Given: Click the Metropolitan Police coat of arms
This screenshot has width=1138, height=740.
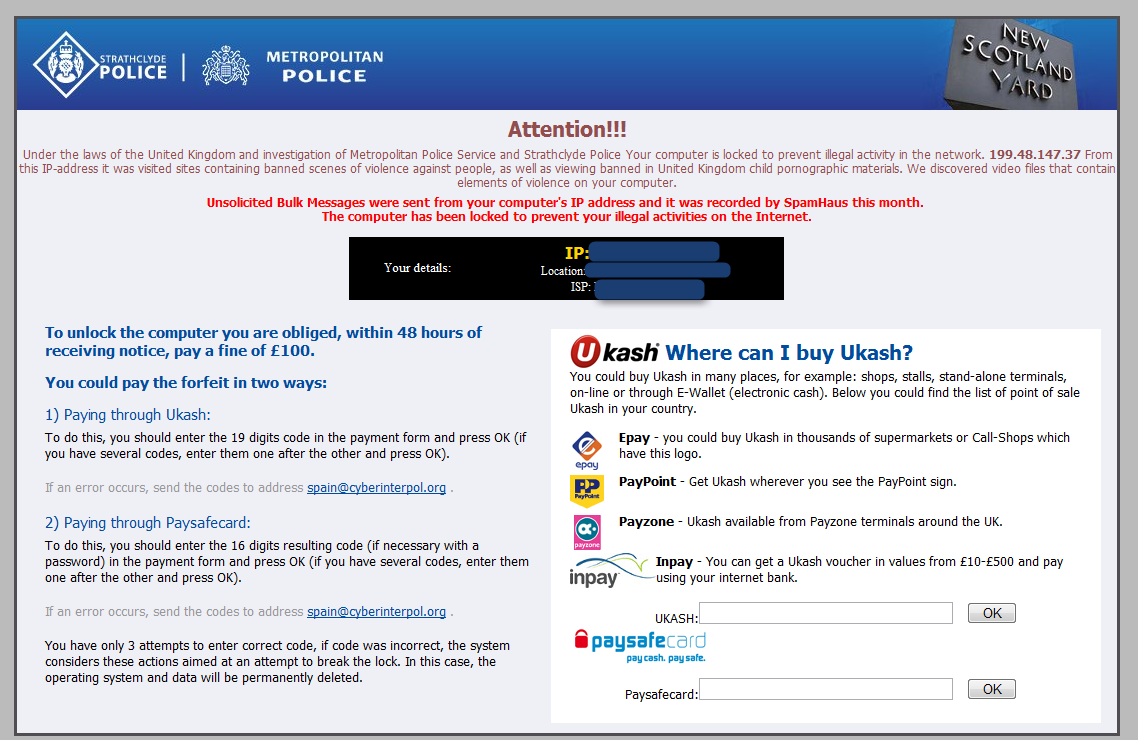Looking at the screenshot, I should 226,66.
